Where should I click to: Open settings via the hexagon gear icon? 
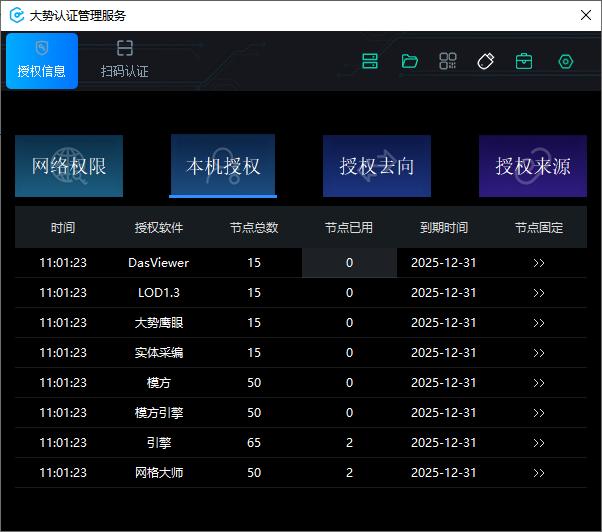[x=566, y=61]
